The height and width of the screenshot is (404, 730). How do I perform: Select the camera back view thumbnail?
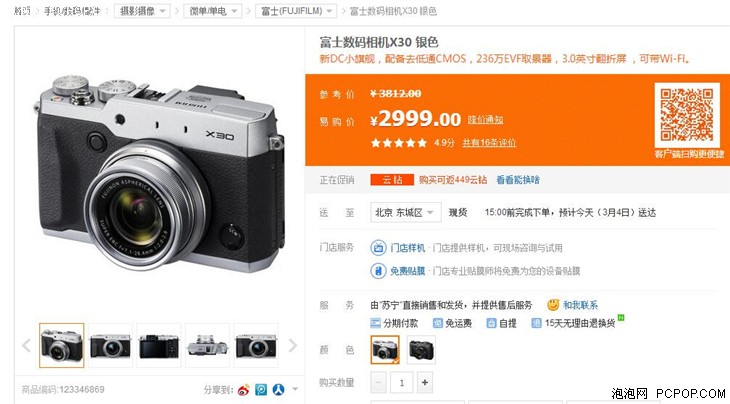[x=159, y=346]
